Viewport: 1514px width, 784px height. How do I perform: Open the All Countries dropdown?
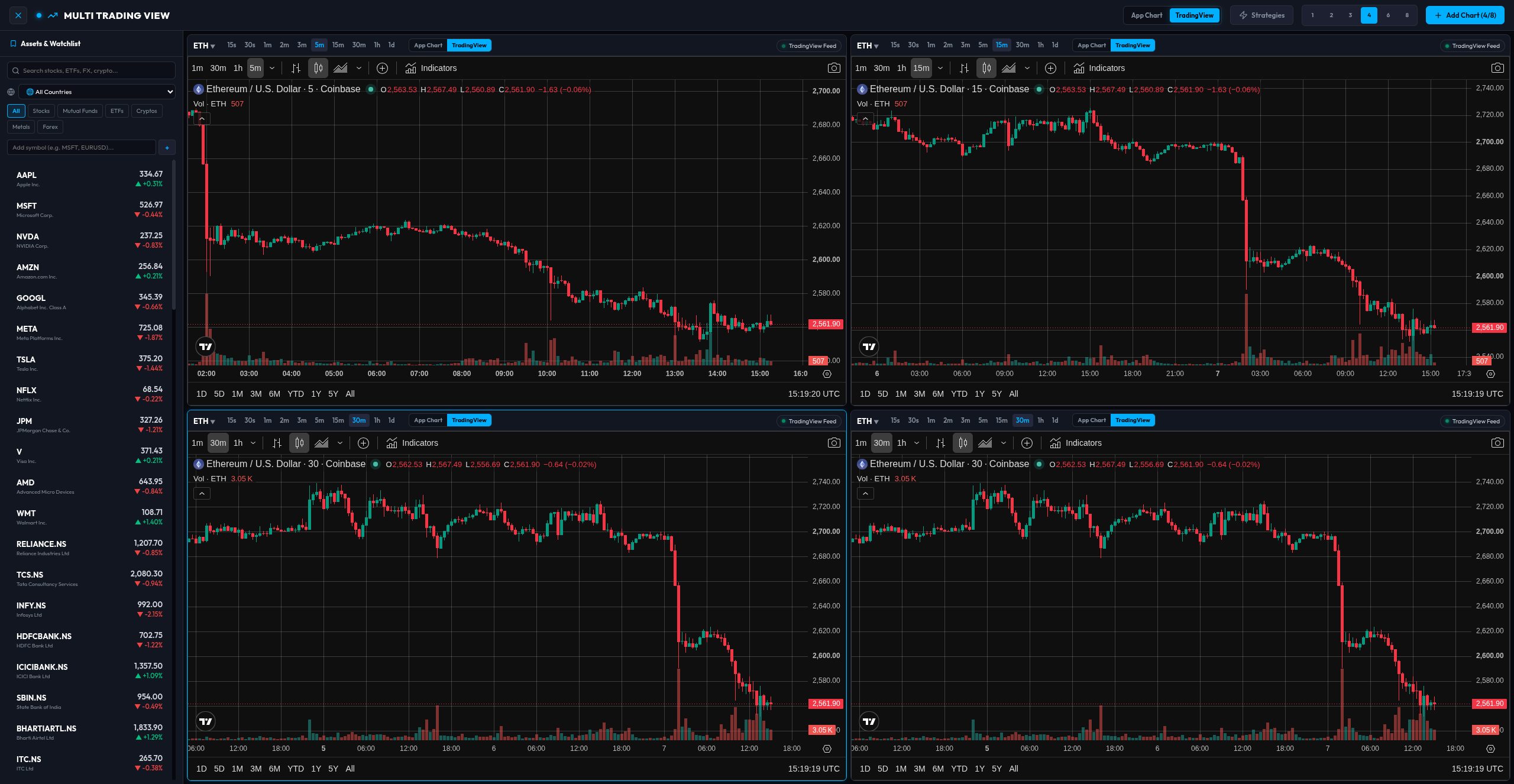pos(98,92)
